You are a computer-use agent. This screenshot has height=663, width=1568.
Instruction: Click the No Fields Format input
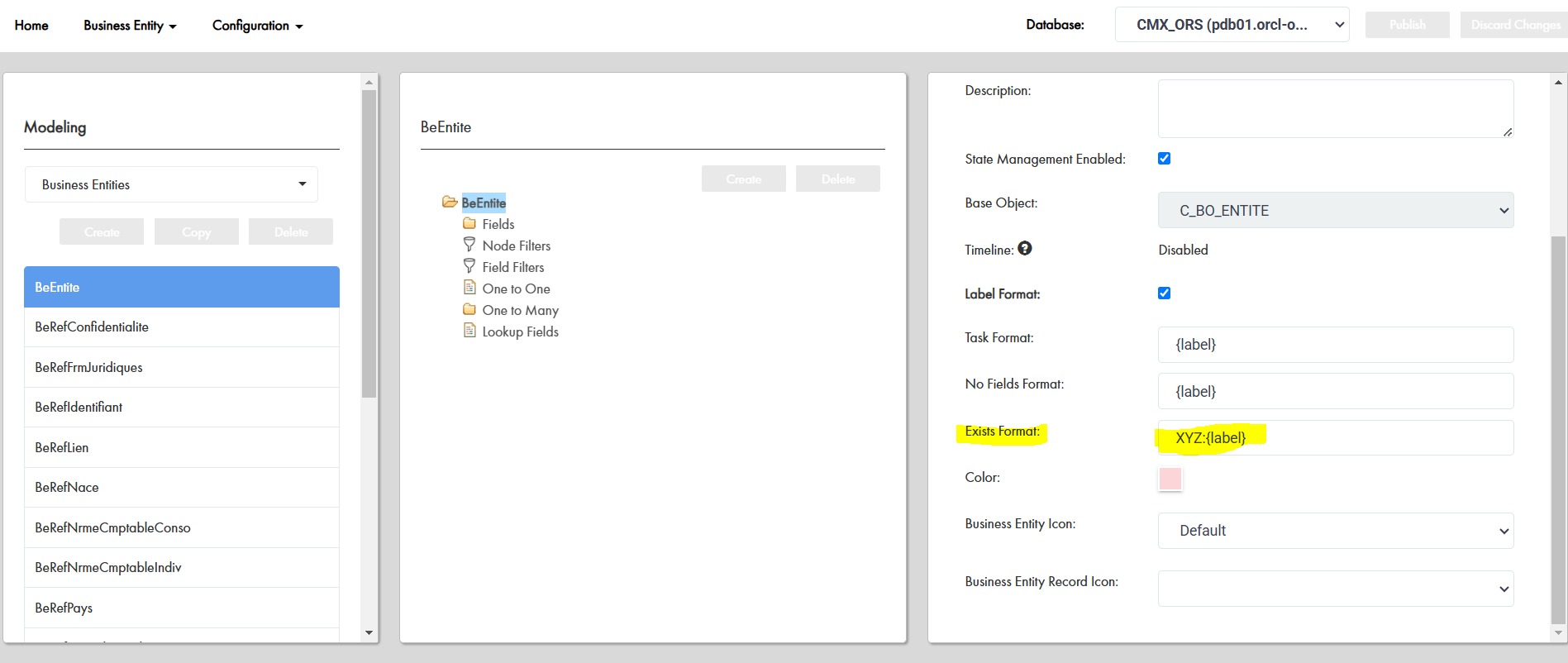[1336, 391]
